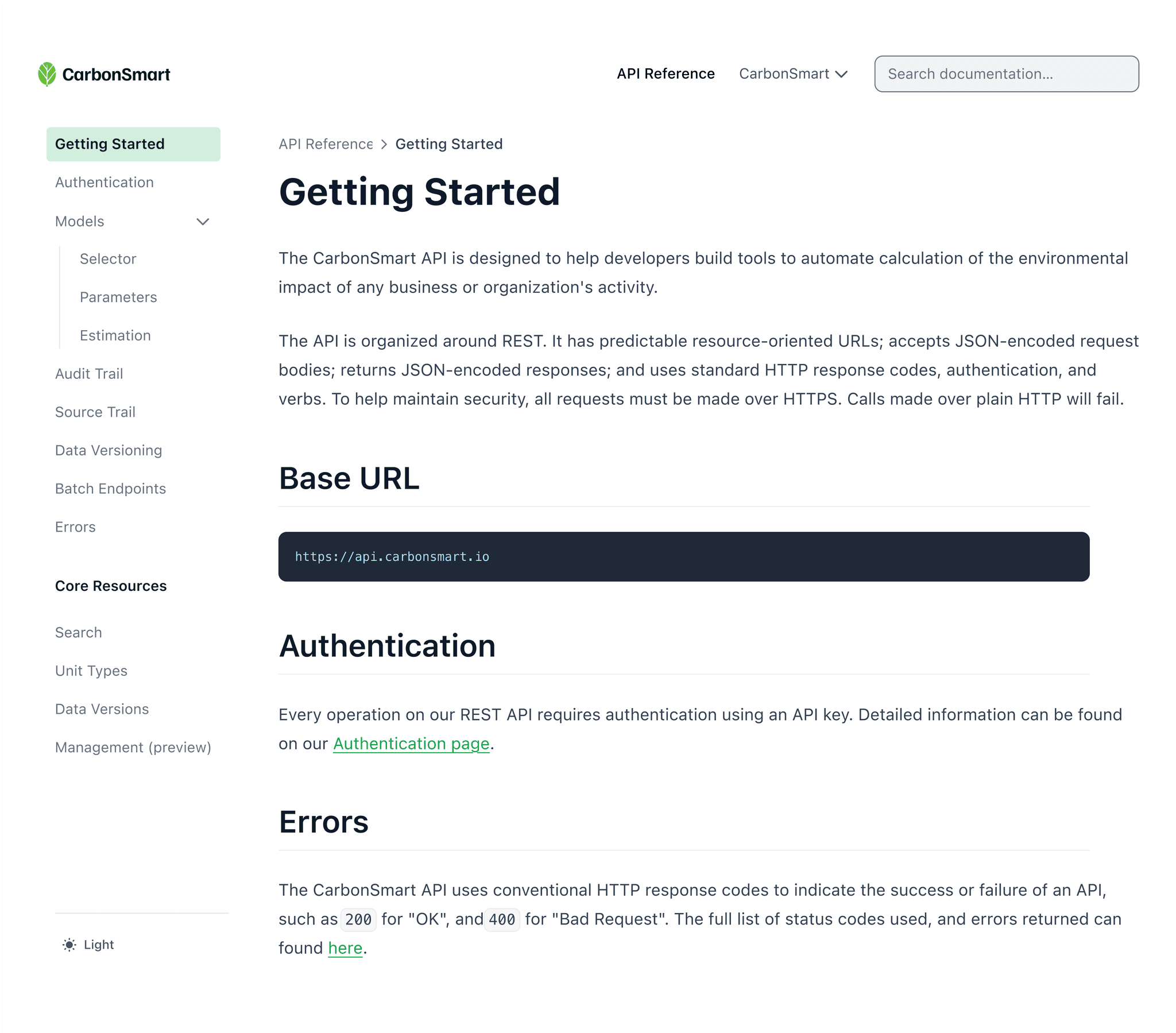Select Batch Endpoints in sidebar
The height and width of the screenshot is (1033, 1176).
[110, 489]
